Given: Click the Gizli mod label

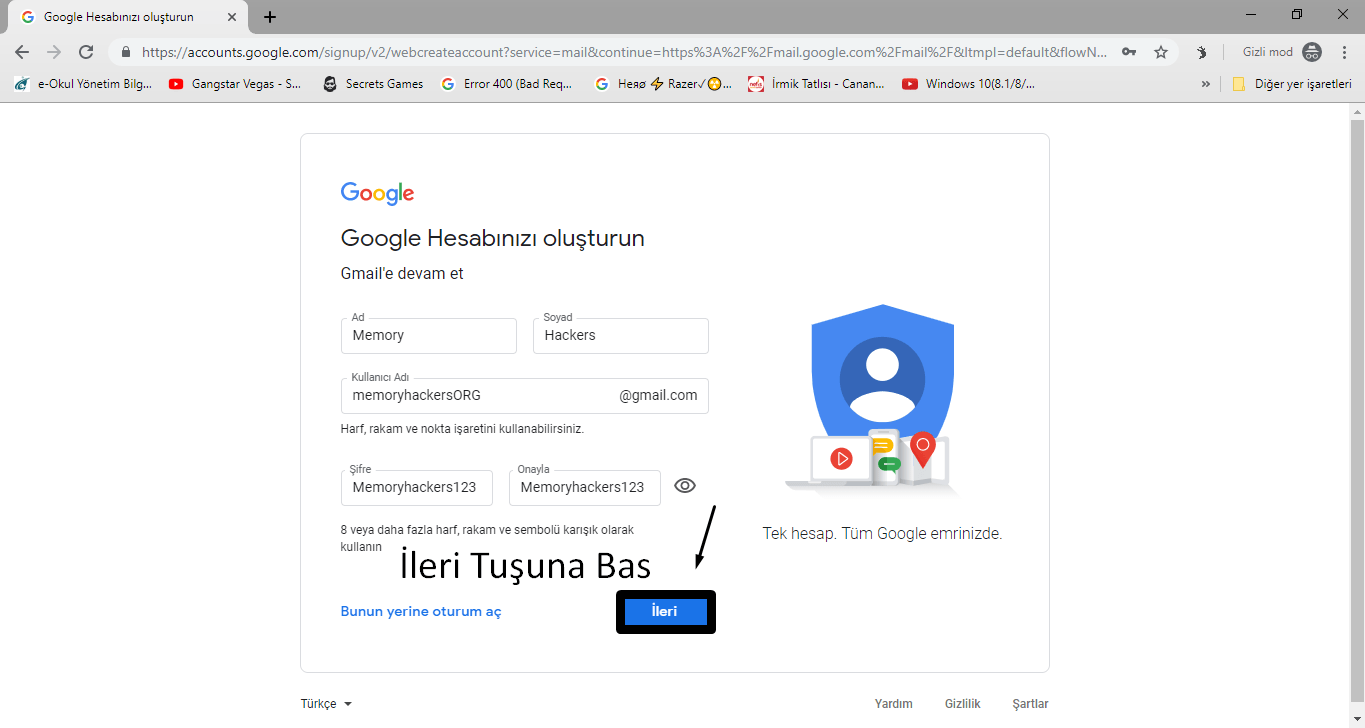Looking at the screenshot, I should 1267,52.
